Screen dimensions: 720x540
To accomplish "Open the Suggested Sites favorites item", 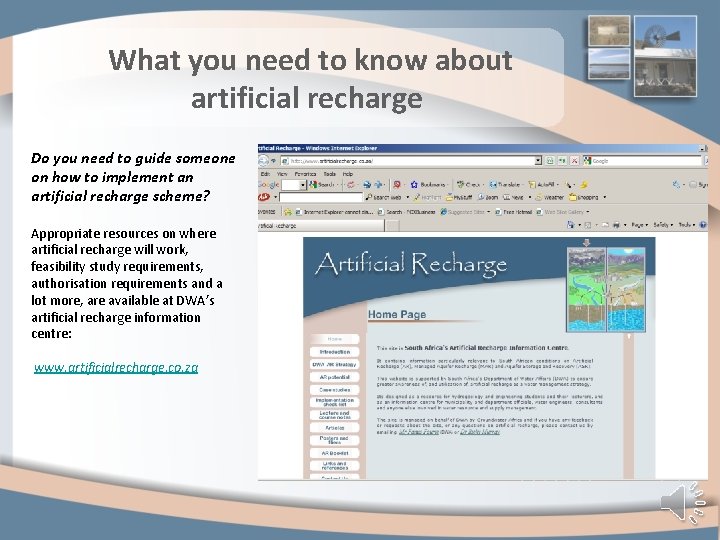I will coord(465,212).
